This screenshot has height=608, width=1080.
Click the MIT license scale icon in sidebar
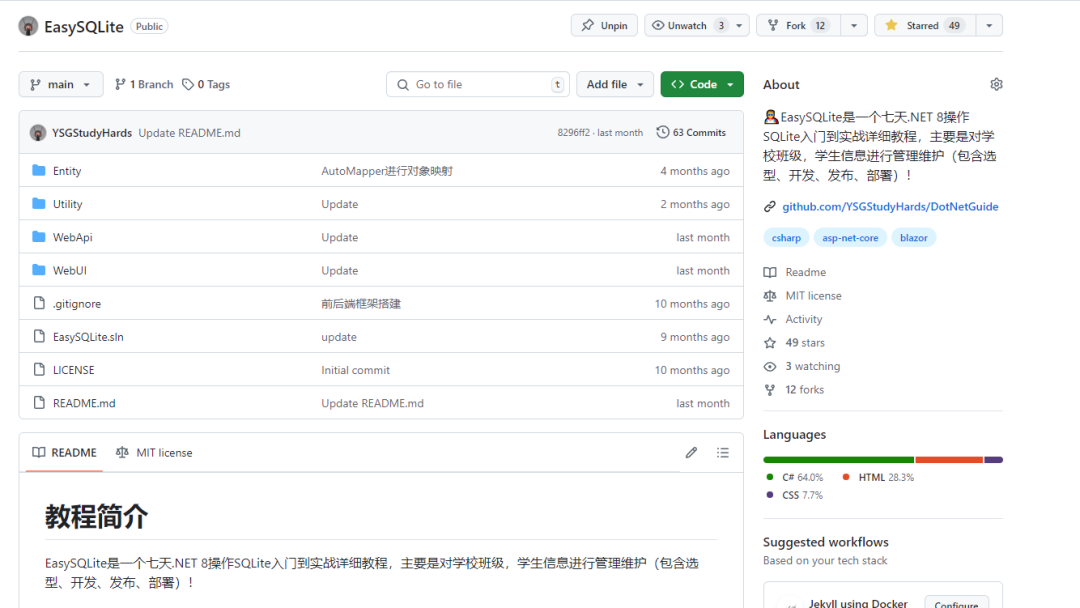coord(770,295)
